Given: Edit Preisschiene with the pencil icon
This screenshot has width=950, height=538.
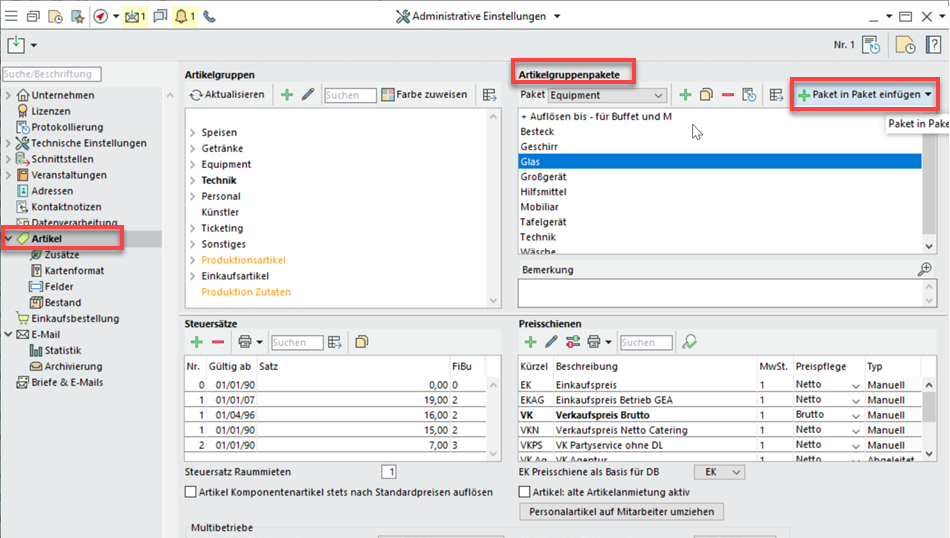Looking at the screenshot, I should pos(551,342).
